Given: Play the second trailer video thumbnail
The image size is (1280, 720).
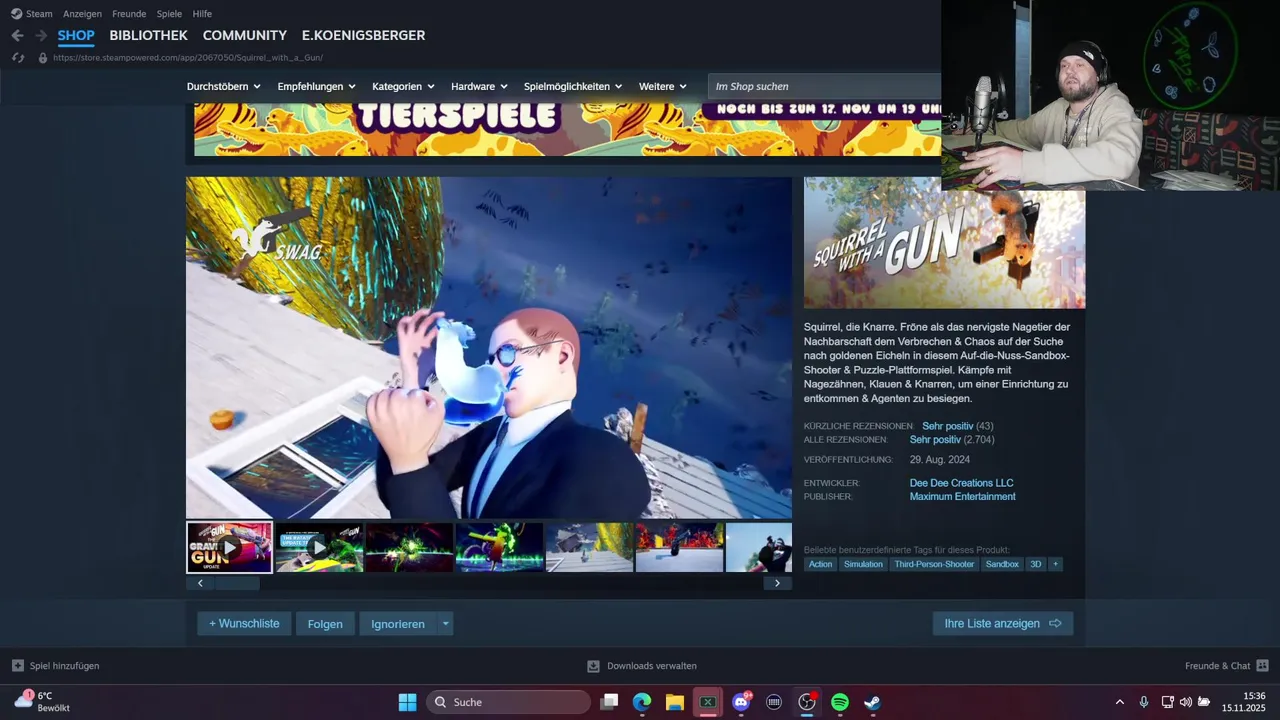Looking at the screenshot, I should pos(319,547).
